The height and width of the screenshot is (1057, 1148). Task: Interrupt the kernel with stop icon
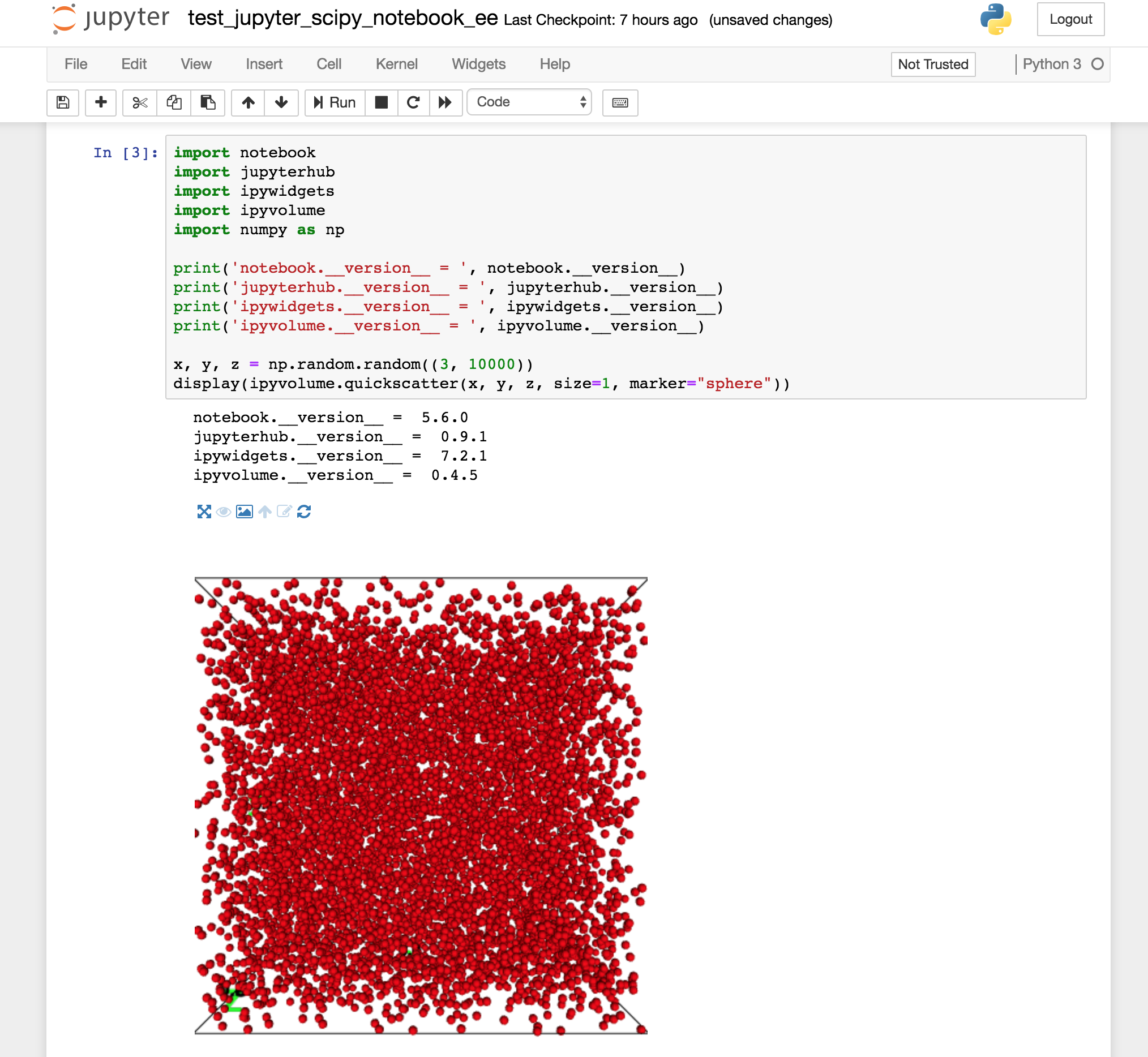click(381, 103)
